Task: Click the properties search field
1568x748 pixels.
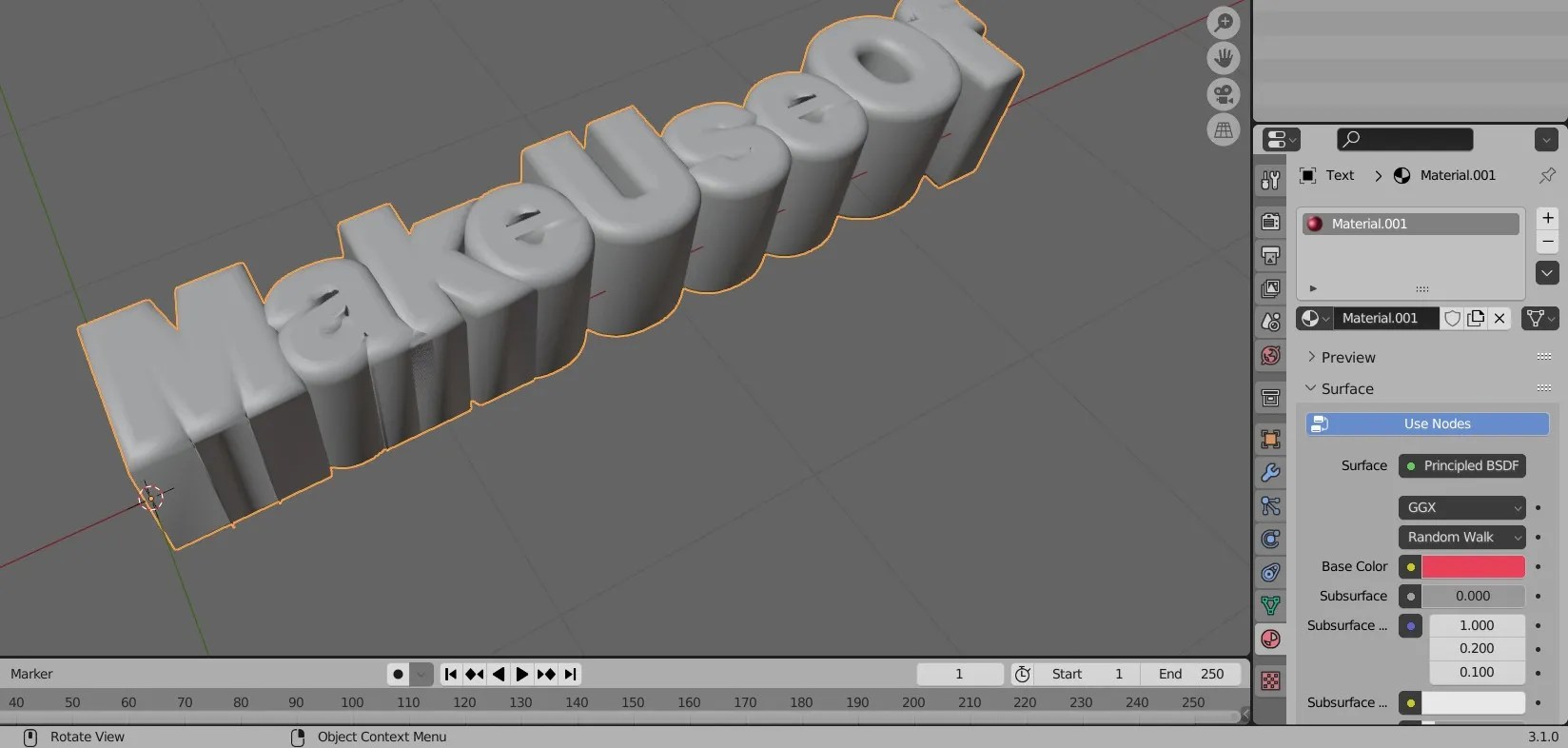Action: [x=1405, y=139]
